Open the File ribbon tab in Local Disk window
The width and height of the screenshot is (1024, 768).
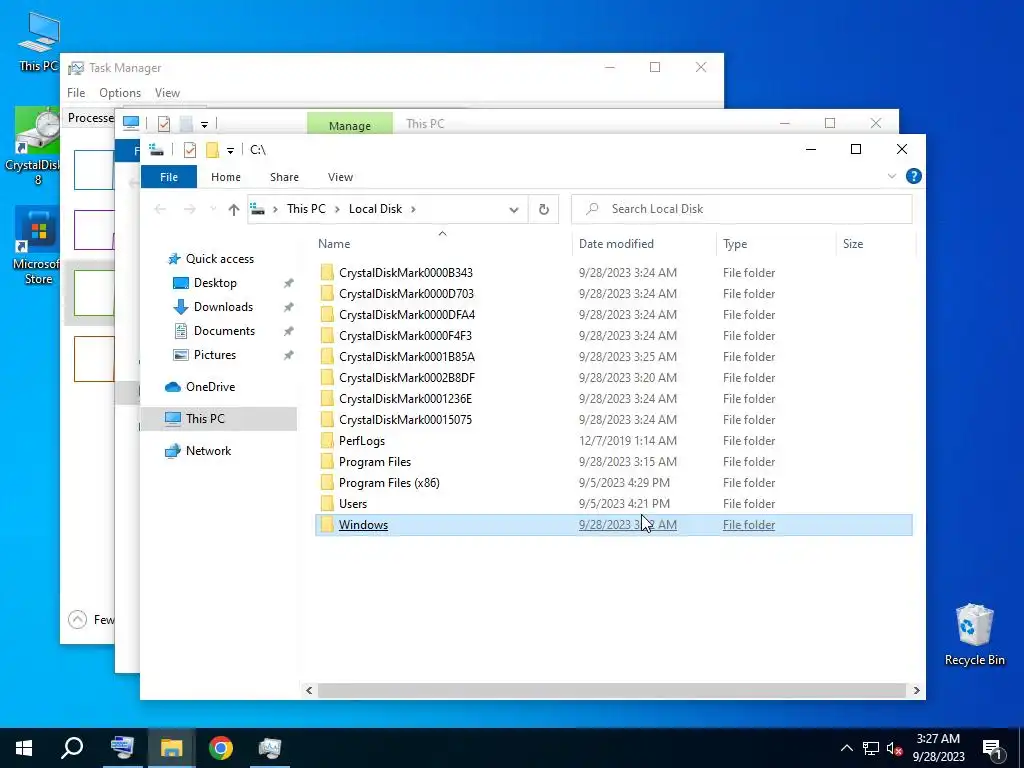coord(168,177)
